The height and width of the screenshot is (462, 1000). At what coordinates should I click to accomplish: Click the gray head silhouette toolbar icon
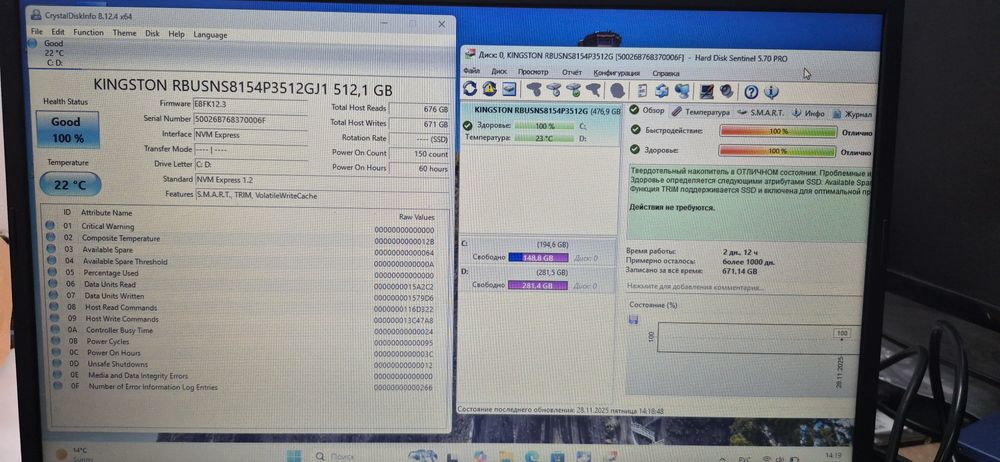pyautogui.click(x=617, y=90)
